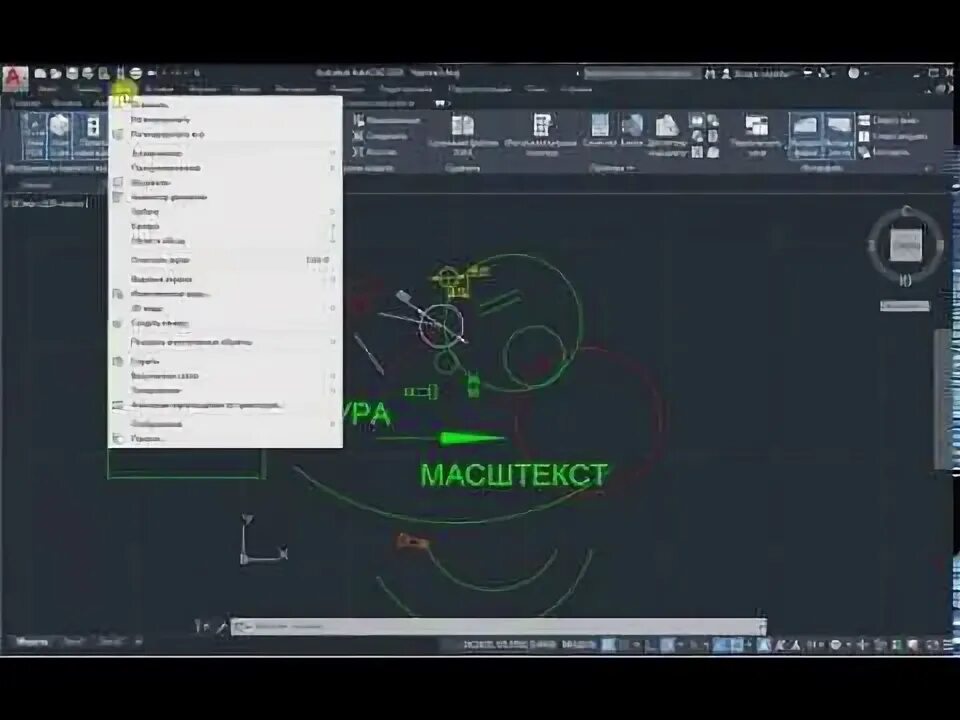Click the AutoCAD application menu button

[14, 76]
